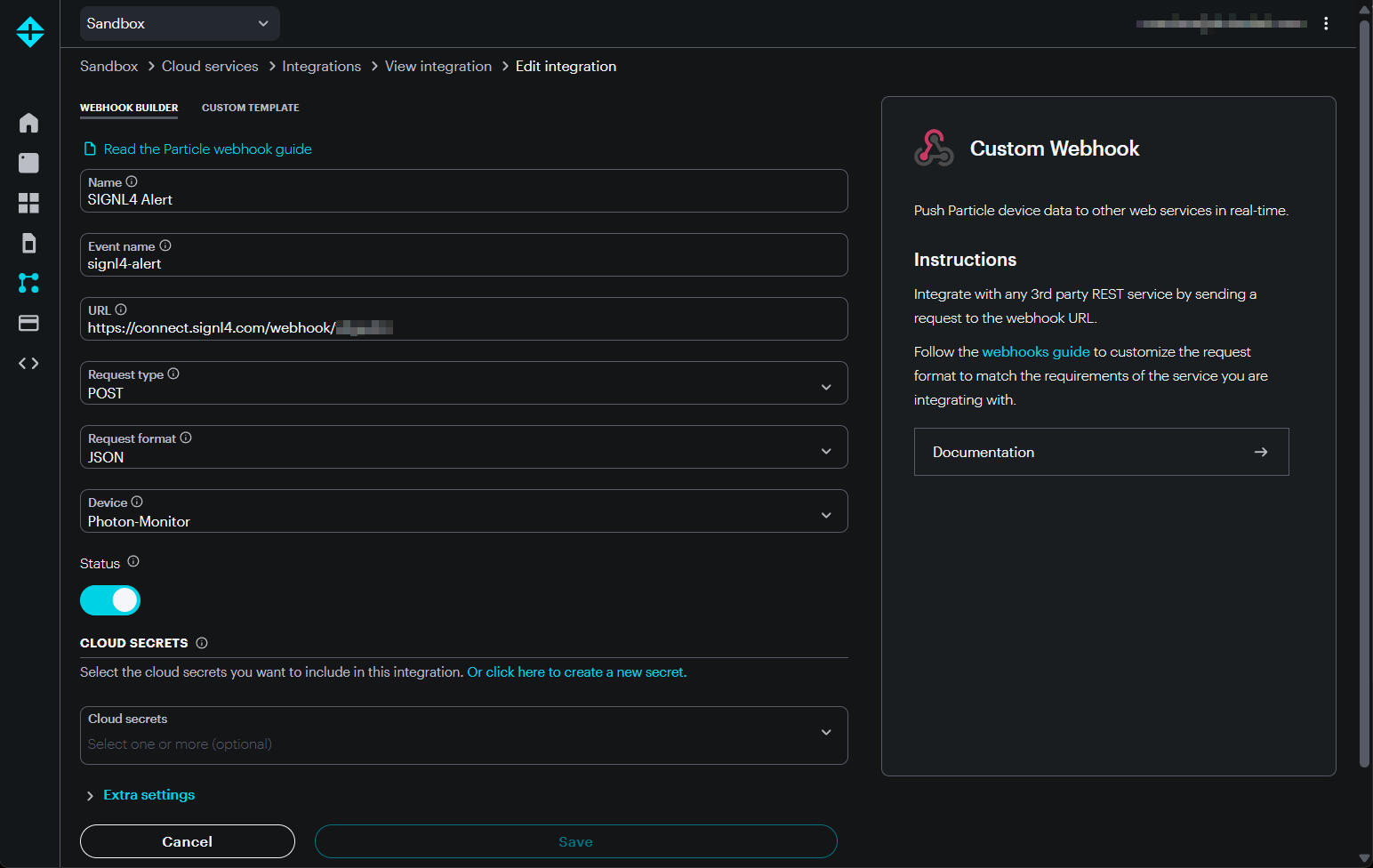Open the webhooks guide link
Screen dimensions: 1373x868
click(1036, 352)
